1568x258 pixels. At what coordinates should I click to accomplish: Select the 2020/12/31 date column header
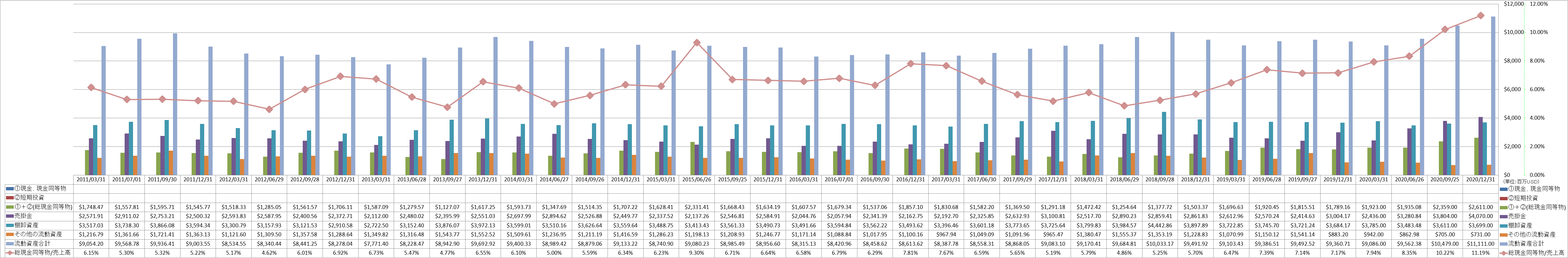(1481, 179)
